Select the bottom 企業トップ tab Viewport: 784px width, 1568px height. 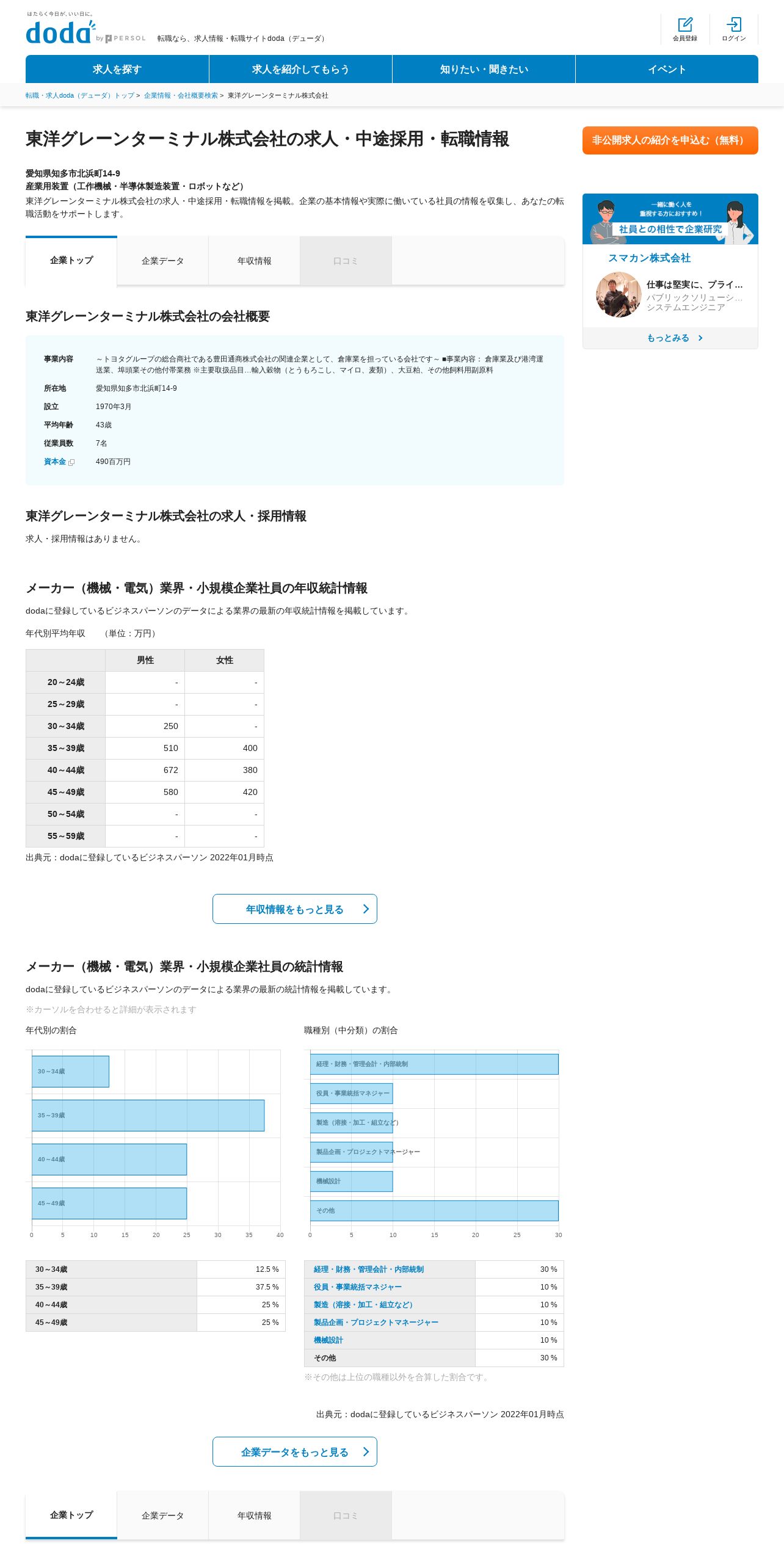[x=71, y=1515]
